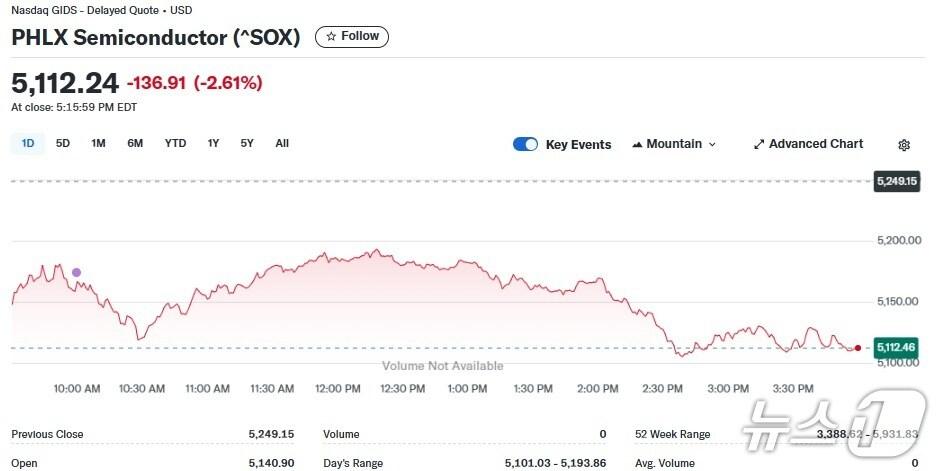Choose the YTD range tab

click(x=175, y=143)
